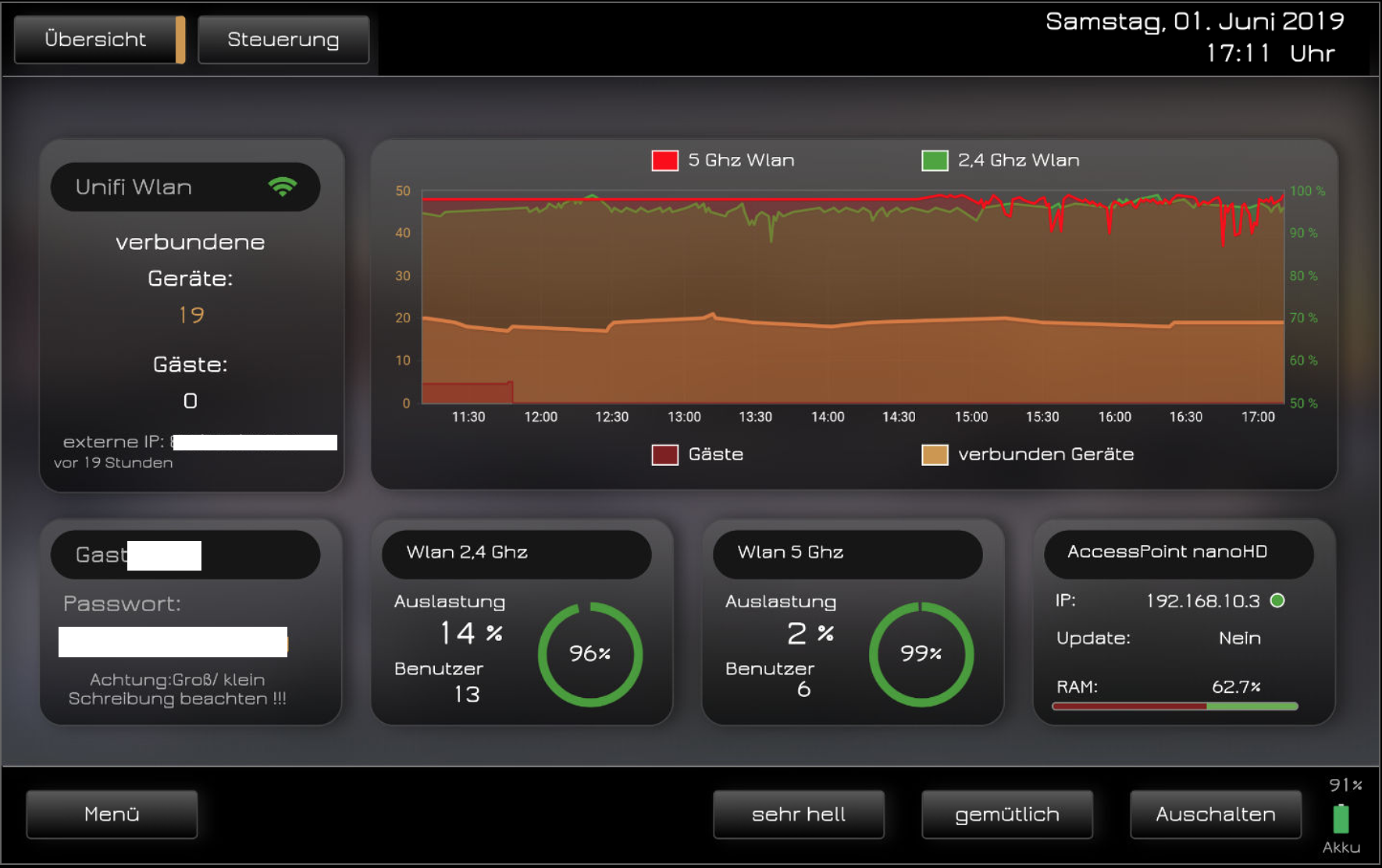This screenshot has height=868, width=1382.
Task: Click the 14 % Auslastung value
Action: [471, 632]
